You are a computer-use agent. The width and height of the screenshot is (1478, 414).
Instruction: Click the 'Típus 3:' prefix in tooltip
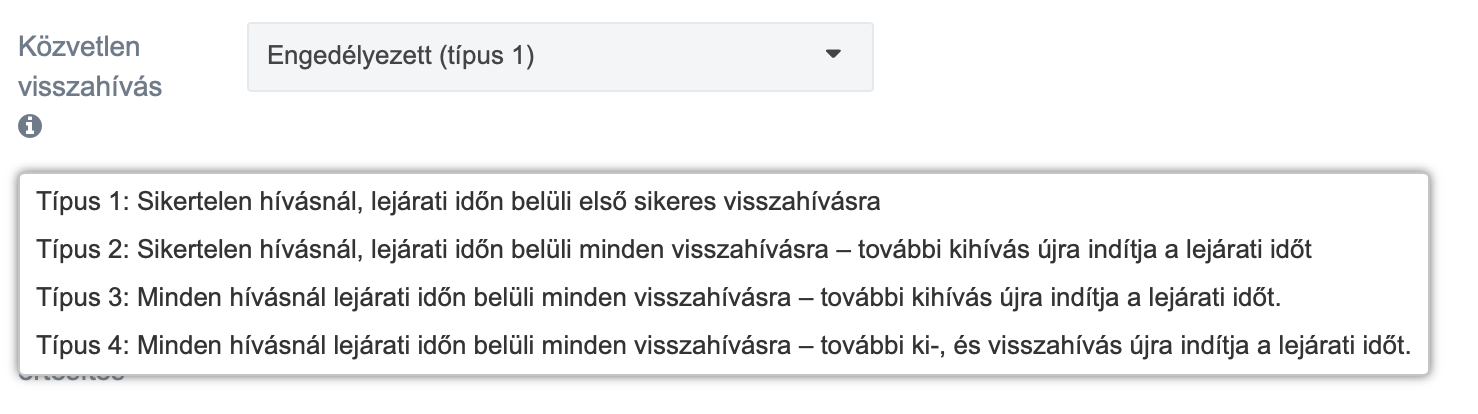pyautogui.click(x=82, y=298)
